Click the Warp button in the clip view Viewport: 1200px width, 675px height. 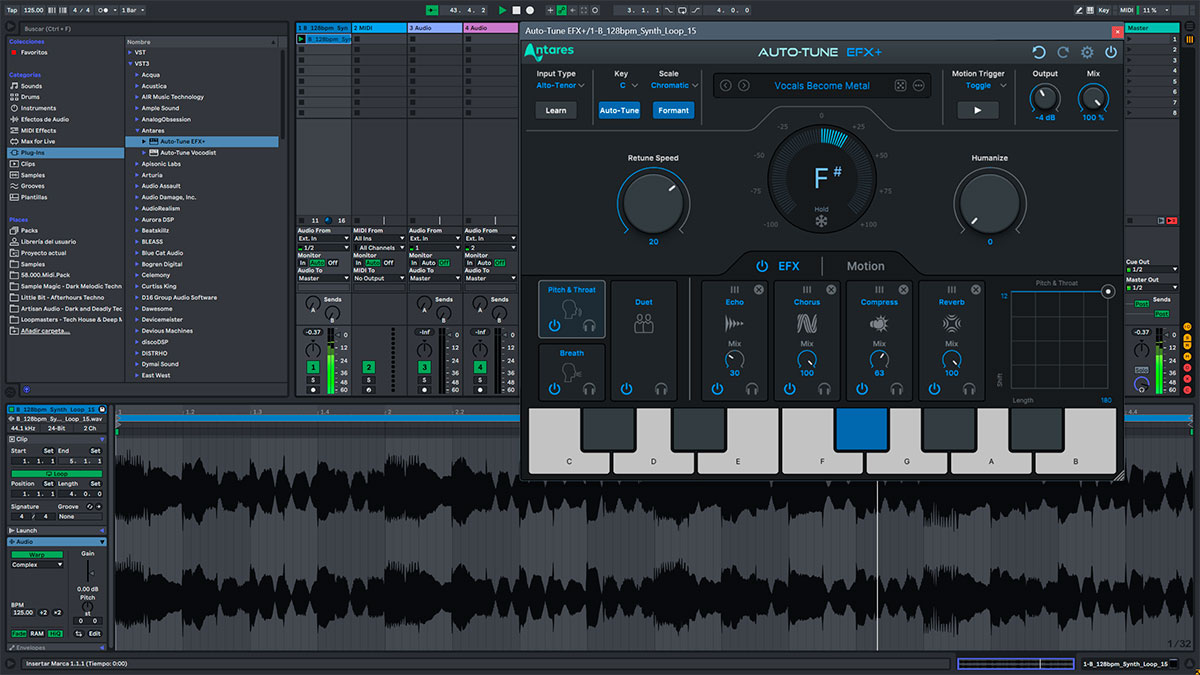tap(37, 554)
